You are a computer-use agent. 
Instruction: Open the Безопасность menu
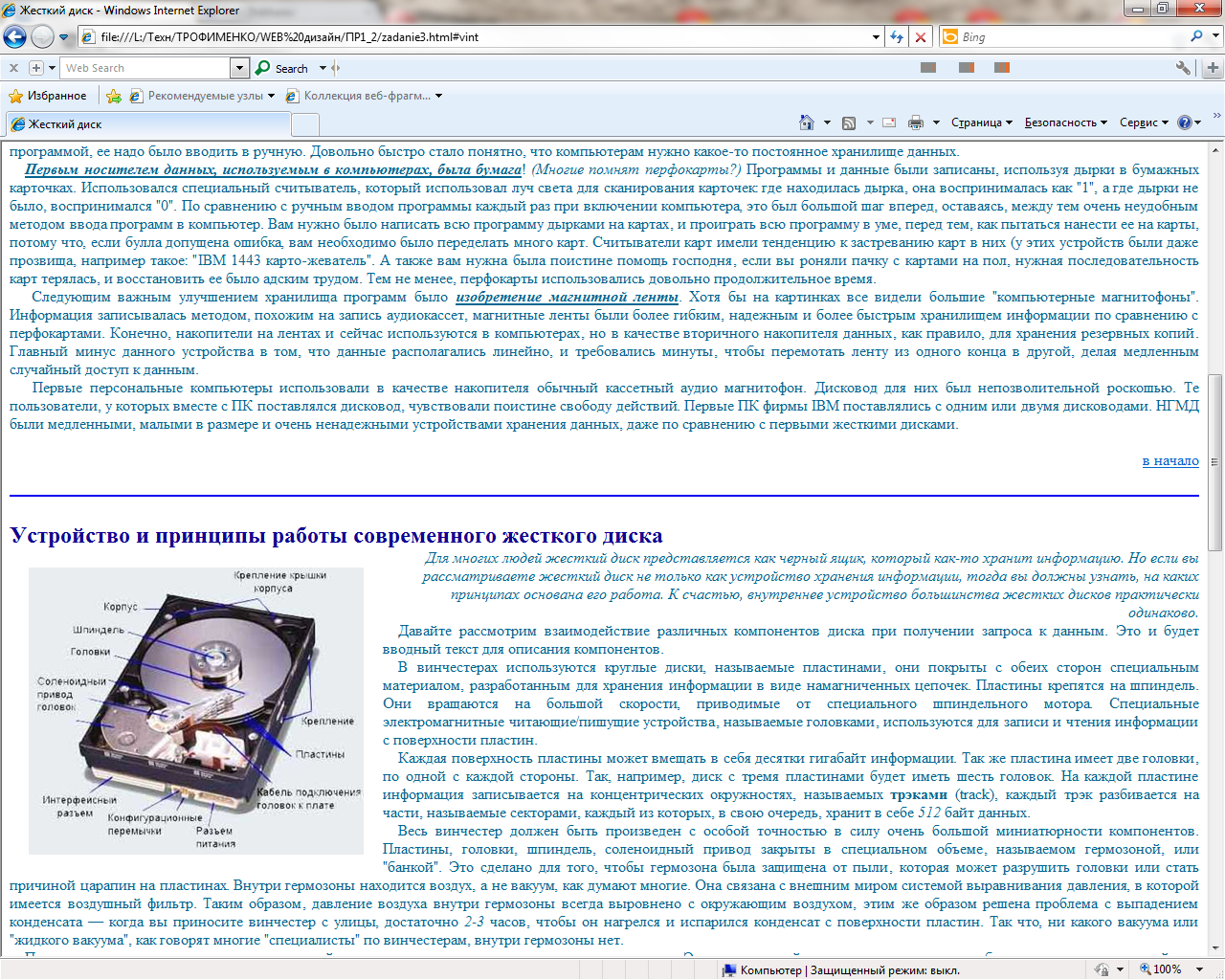click(x=1065, y=122)
